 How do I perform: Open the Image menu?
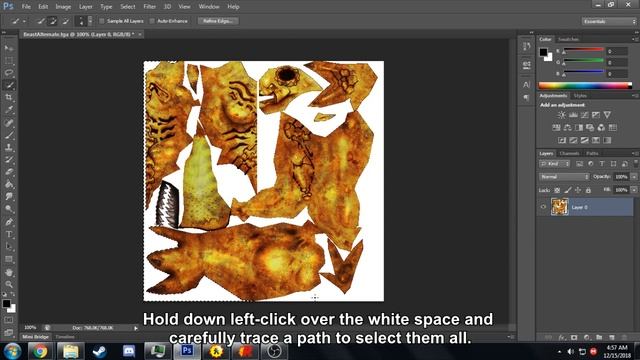[63, 7]
